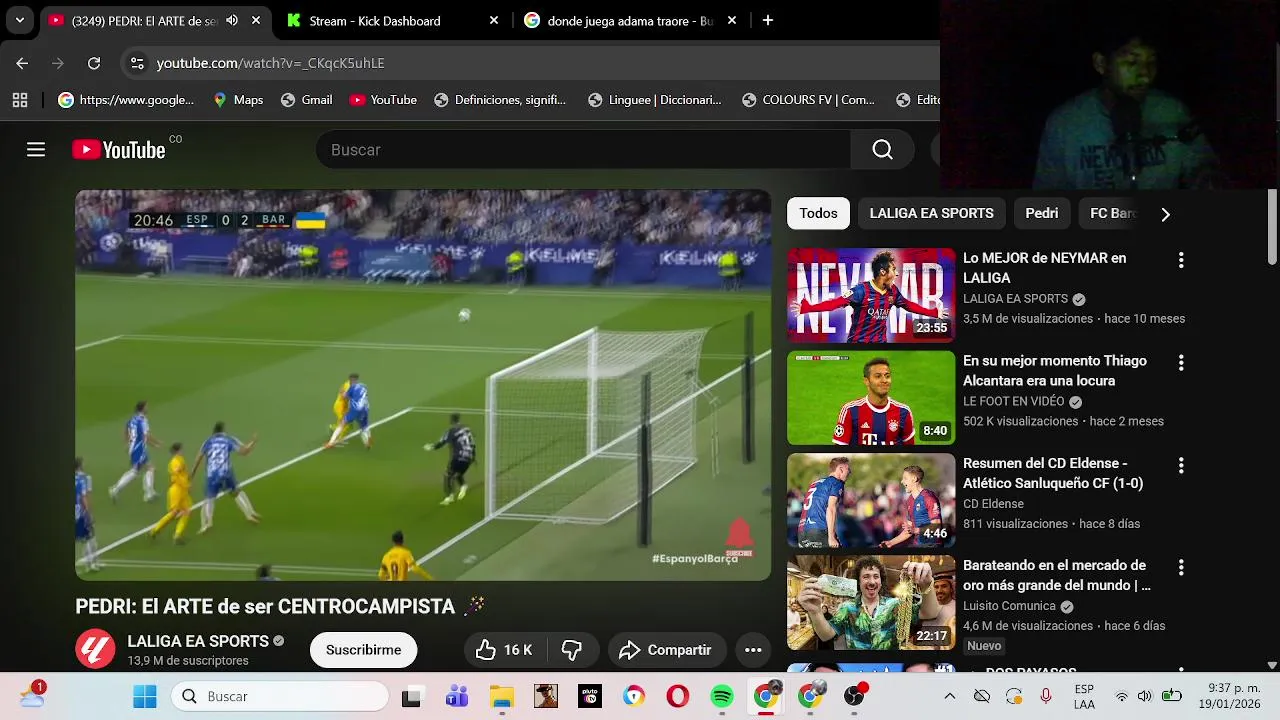1280x720 pixels.
Task: Open Spotify from the taskbar
Action: click(721, 696)
